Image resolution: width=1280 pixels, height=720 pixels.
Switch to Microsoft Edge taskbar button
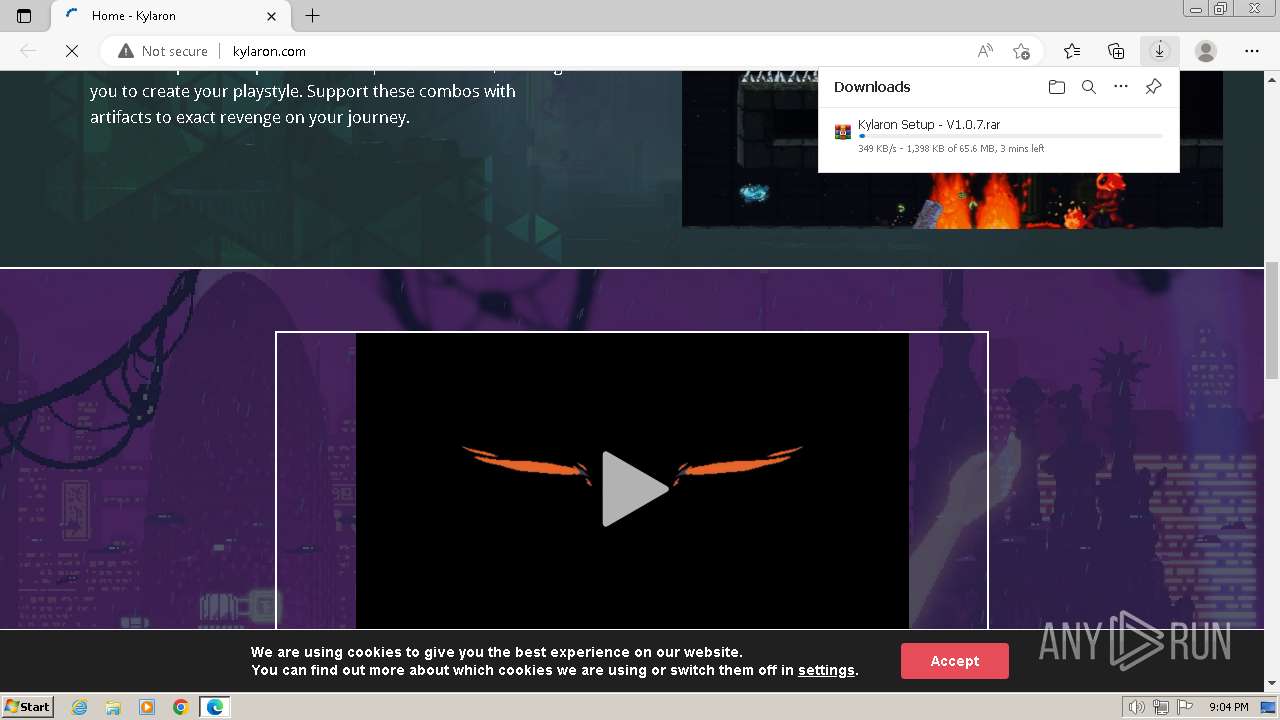pos(215,707)
